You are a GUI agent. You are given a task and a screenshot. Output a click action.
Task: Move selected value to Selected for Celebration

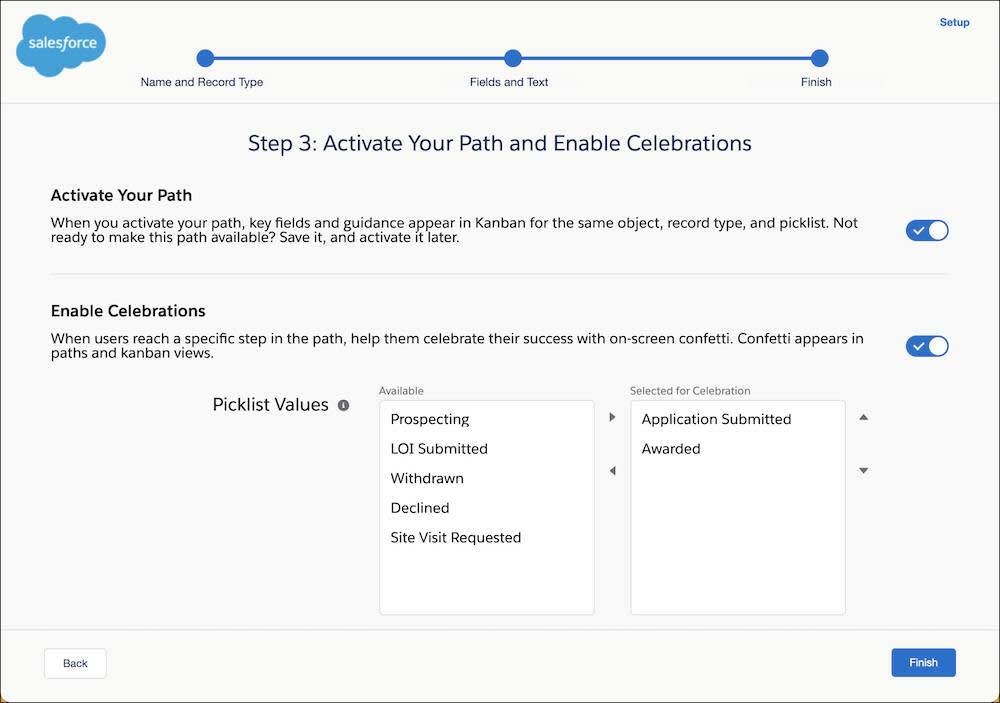click(612, 417)
